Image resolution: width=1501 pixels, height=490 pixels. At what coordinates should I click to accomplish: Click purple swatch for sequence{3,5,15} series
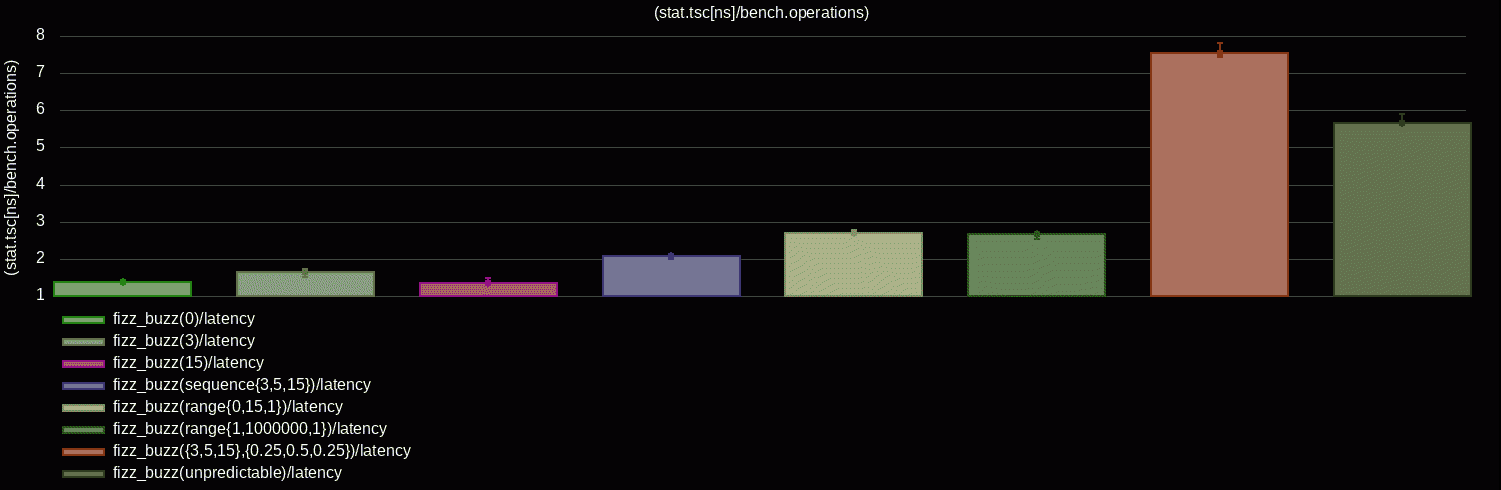(83, 386)
